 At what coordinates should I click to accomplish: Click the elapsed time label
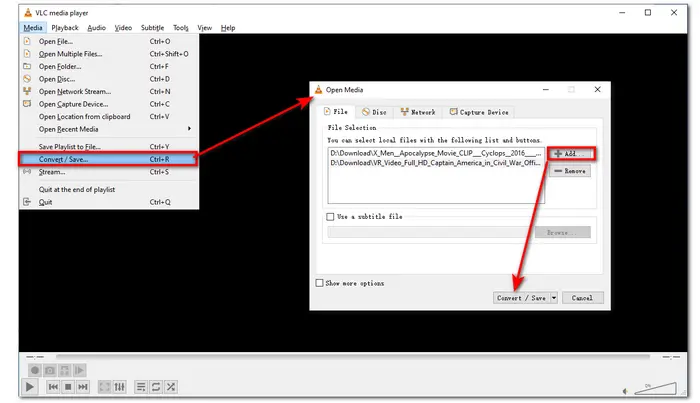coord(34,357)
